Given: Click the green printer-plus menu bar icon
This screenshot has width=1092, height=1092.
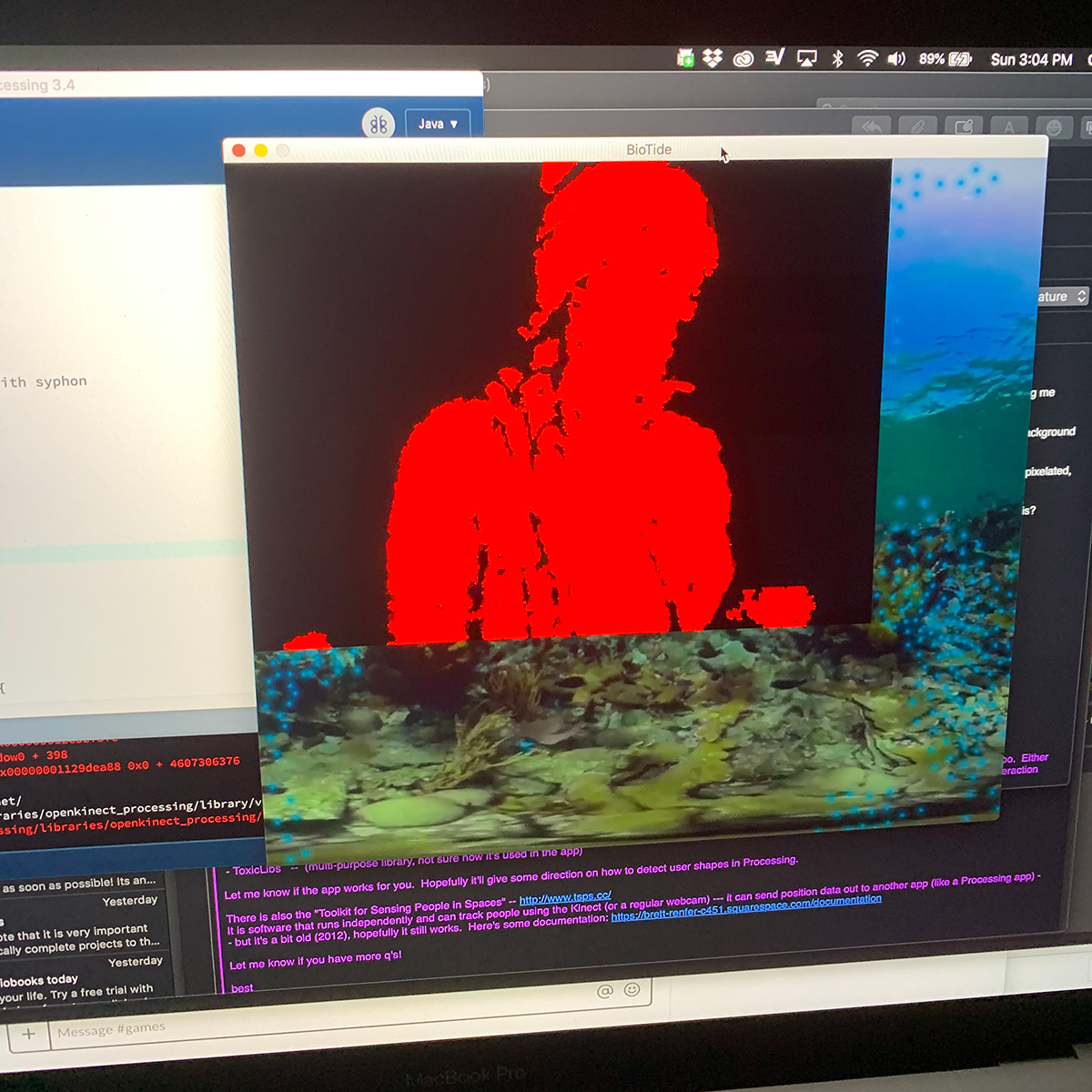Looking at the screenshot, I should point(685,58).
